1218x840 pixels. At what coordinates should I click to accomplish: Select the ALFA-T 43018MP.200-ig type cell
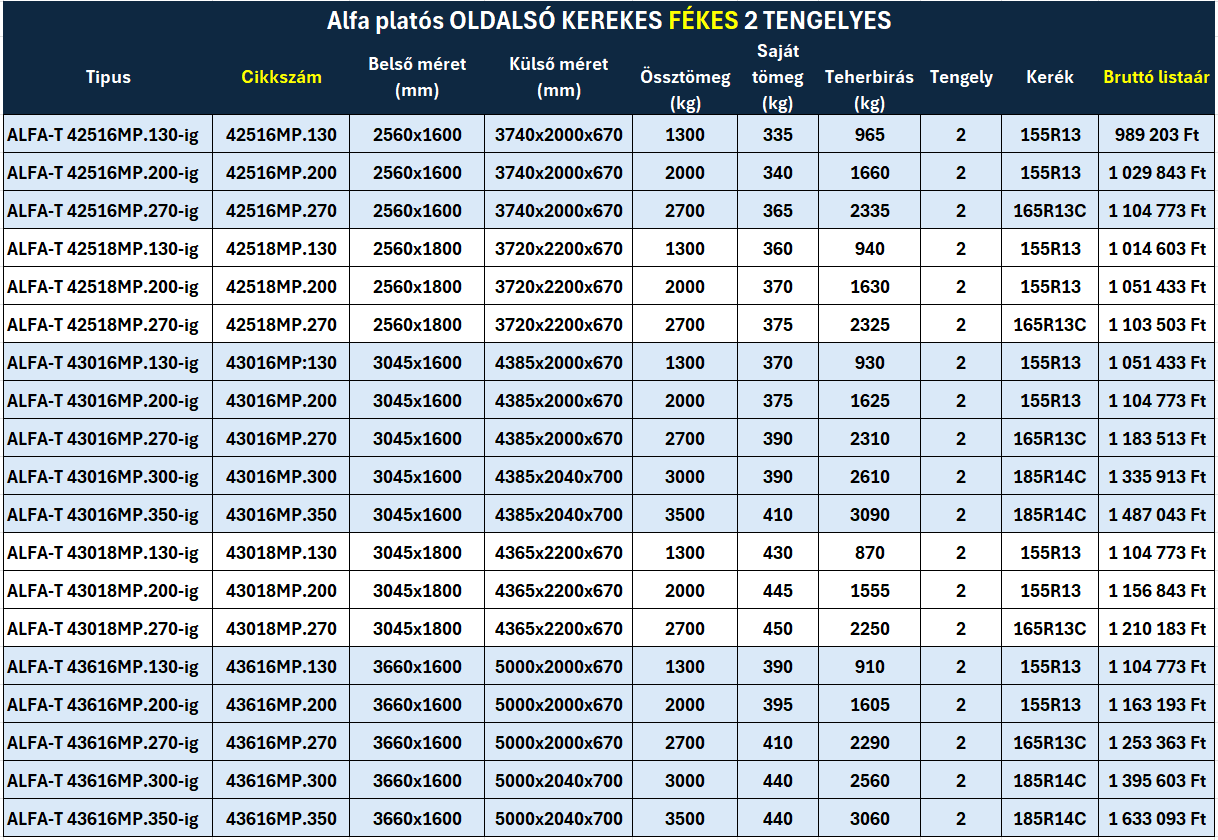point(103,591)
